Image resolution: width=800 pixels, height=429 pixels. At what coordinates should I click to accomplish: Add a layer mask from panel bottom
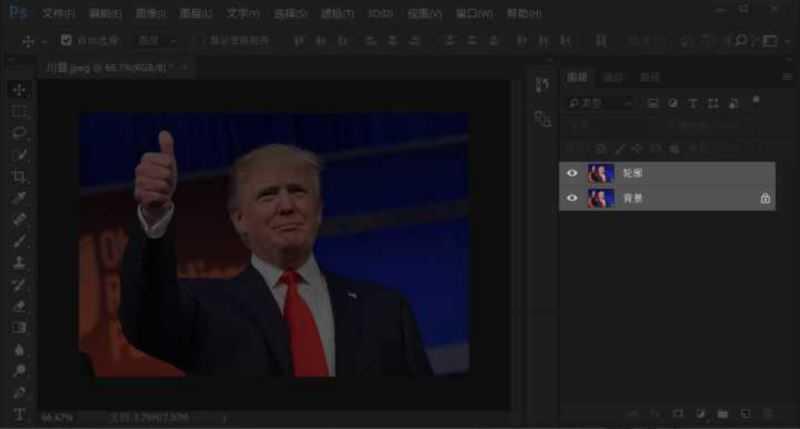[678, 414]
